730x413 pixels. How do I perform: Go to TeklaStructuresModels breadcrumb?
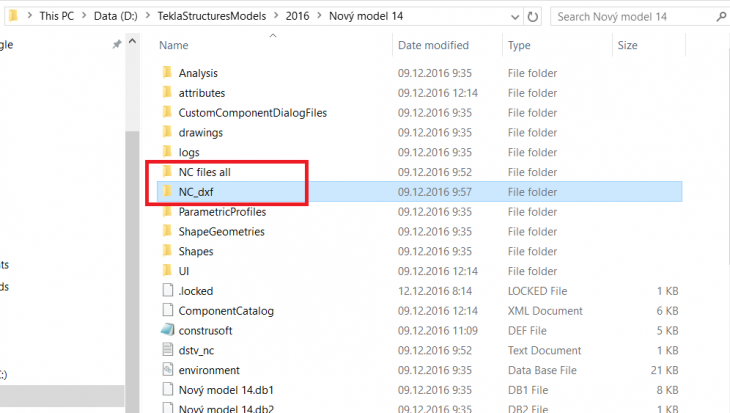click(x=212, y=16)
